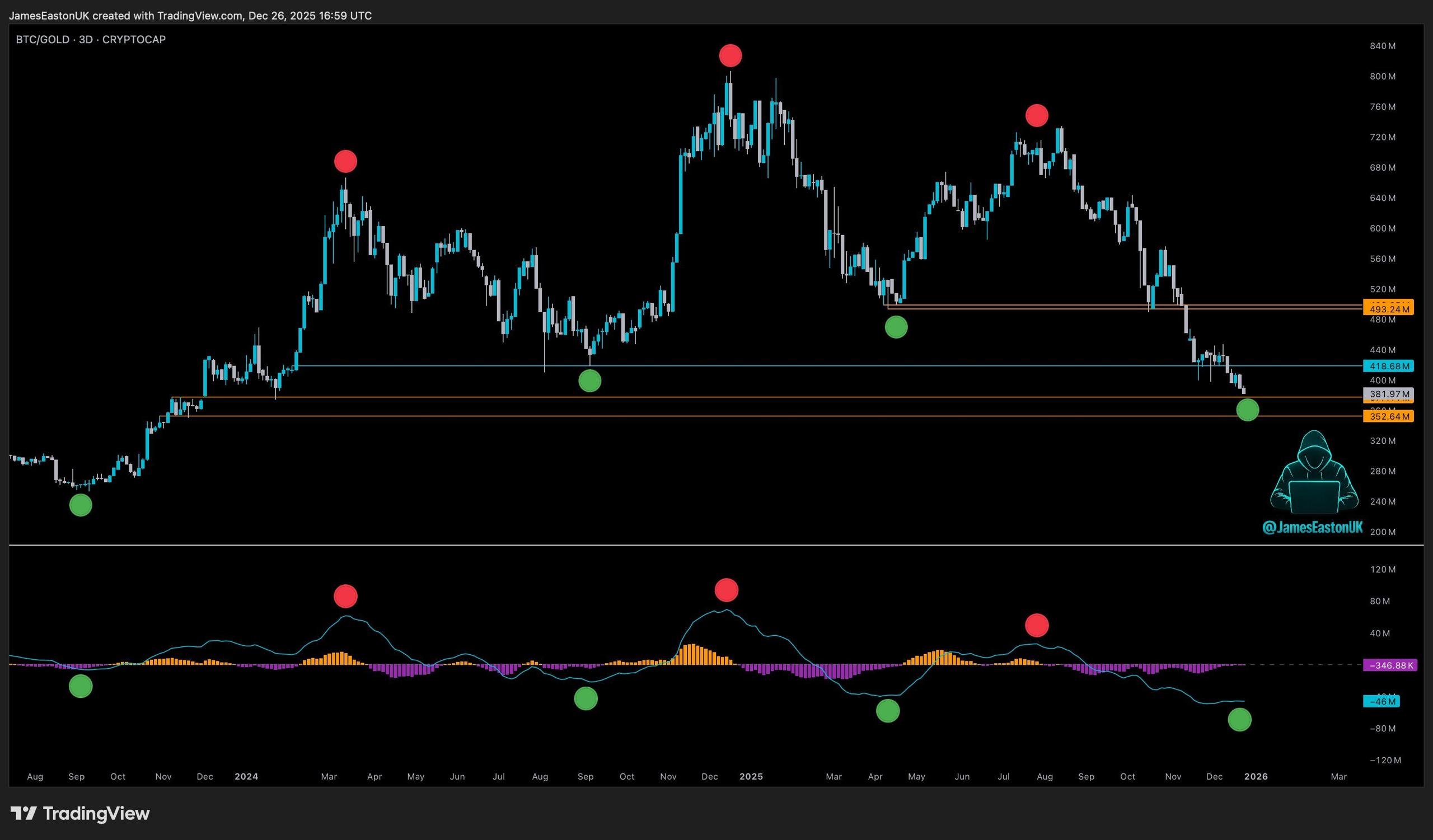Click the green dot beside the latest price candle

tap(1248, 410)
